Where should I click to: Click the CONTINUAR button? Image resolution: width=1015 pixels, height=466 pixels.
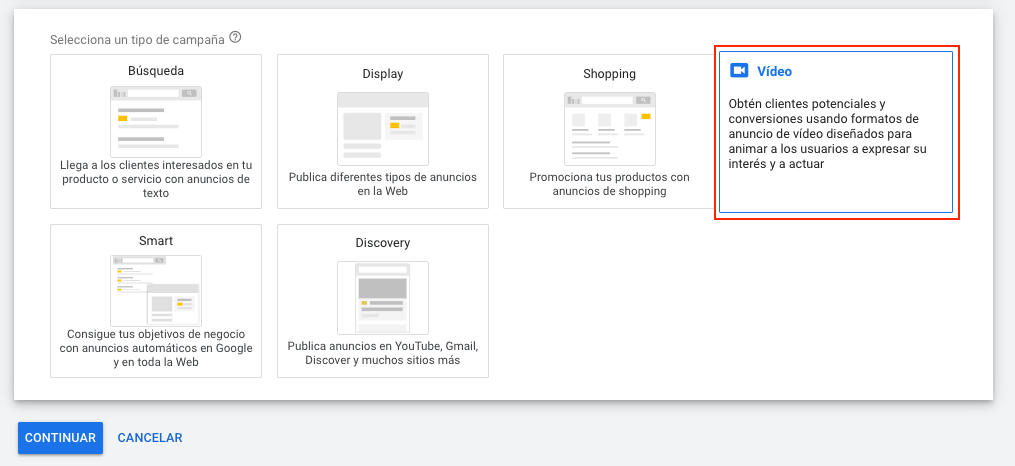coord(60,438)
